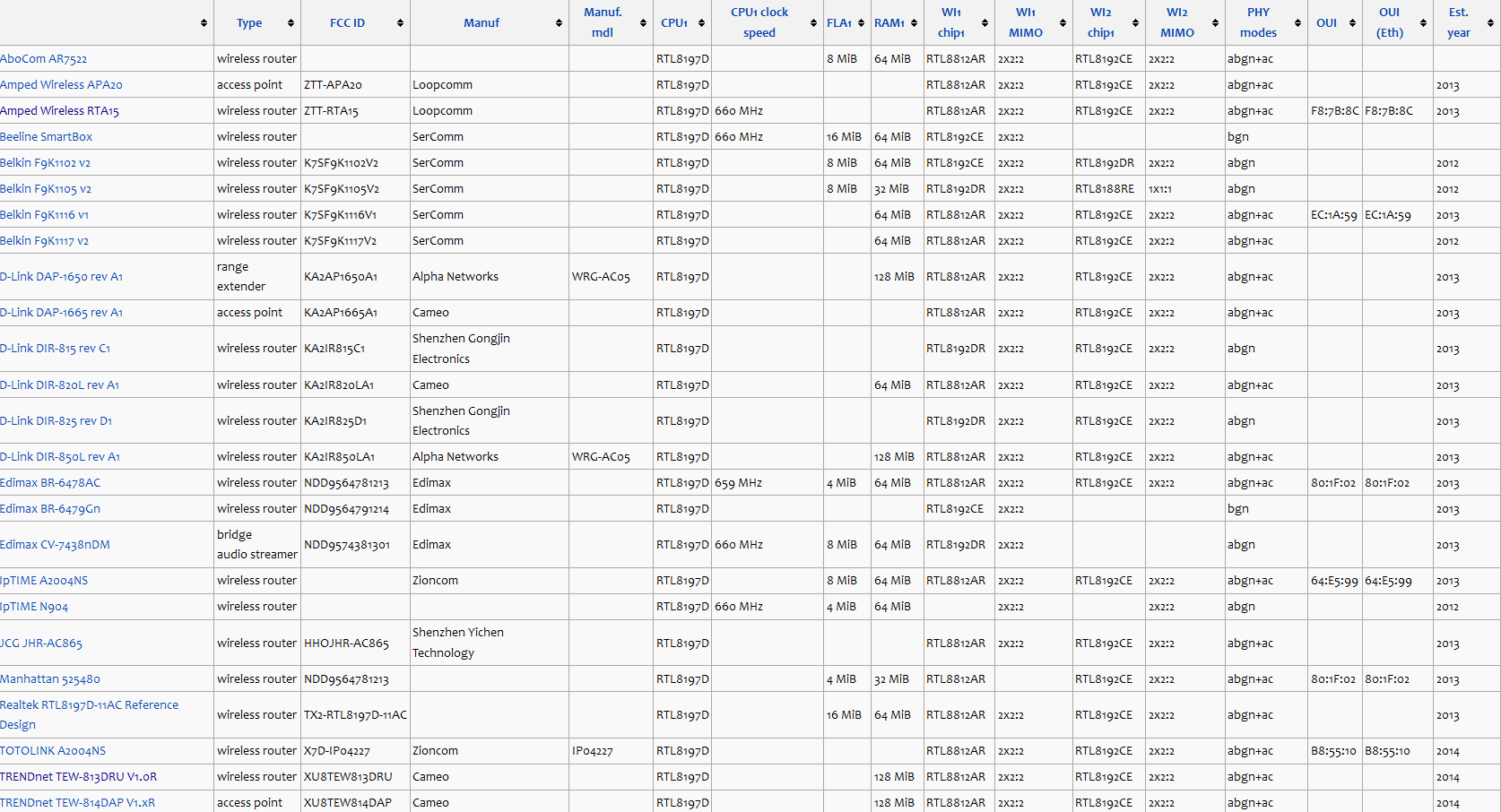Screen dimensions: 1501x812
Task: Open TRENDnet TEW-814DAP V1.xR link
Action: [78, 803]
